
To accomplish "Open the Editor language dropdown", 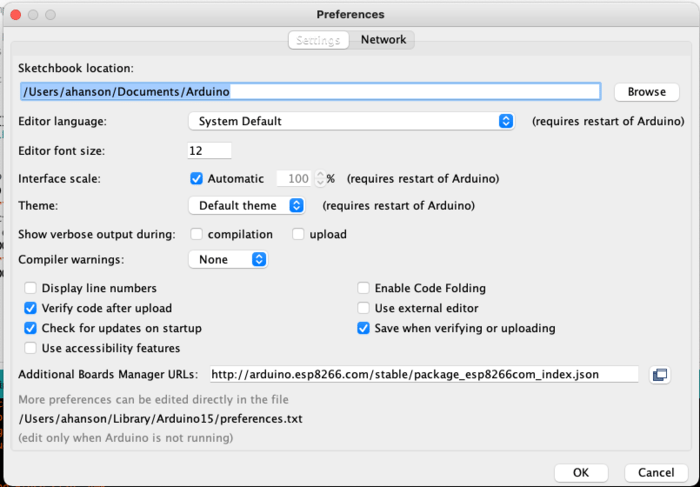I will coord(352,121).
